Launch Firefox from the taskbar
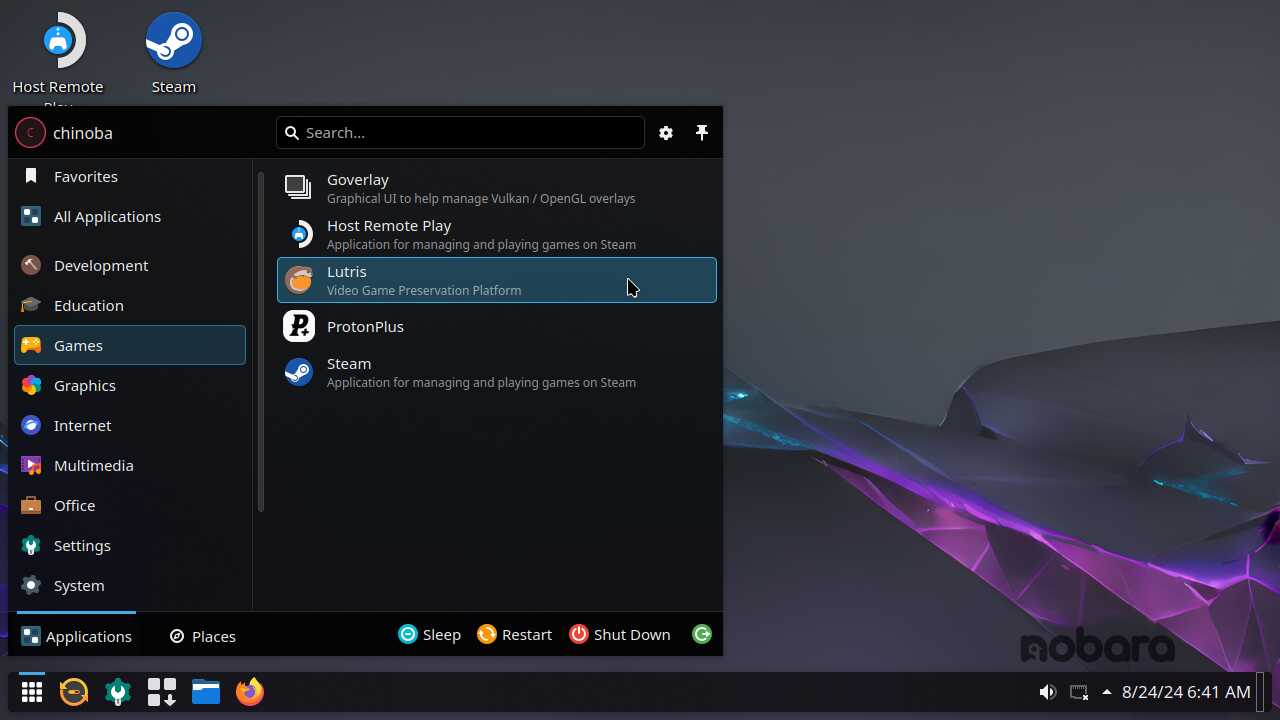 pyautogui.click(x=250, y=691)
